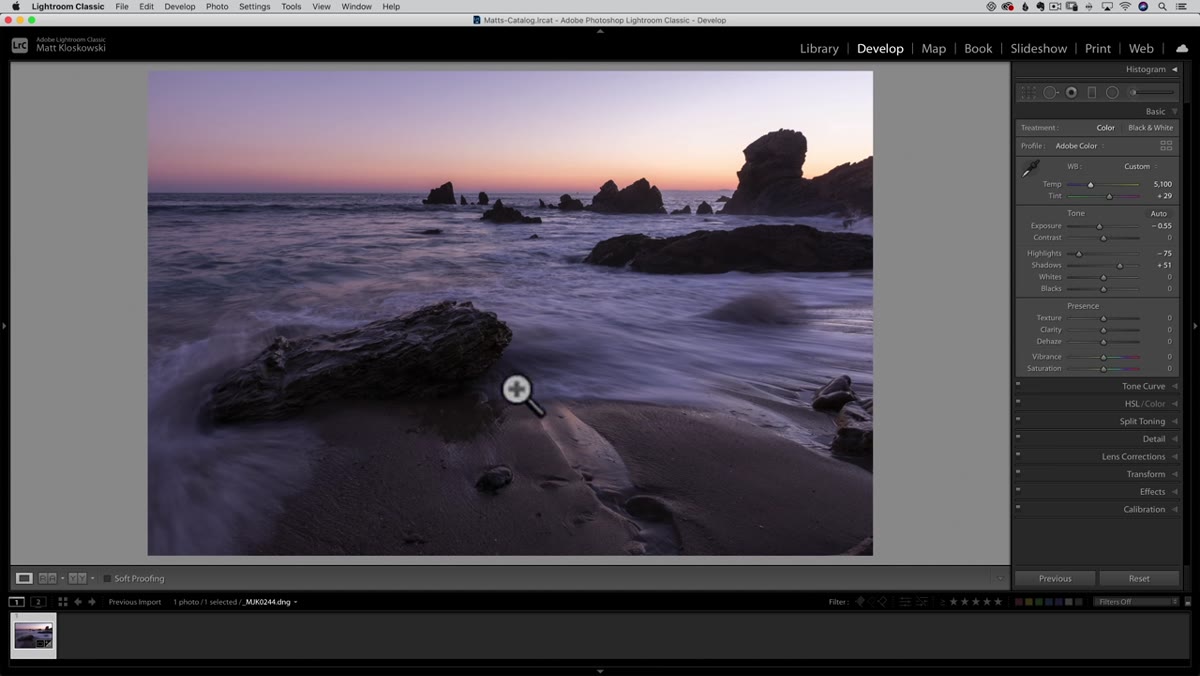This screenshot has width=1200, height=676.
Task: Turn filters on or off with the filter switch
Action: pos(1189,602)
